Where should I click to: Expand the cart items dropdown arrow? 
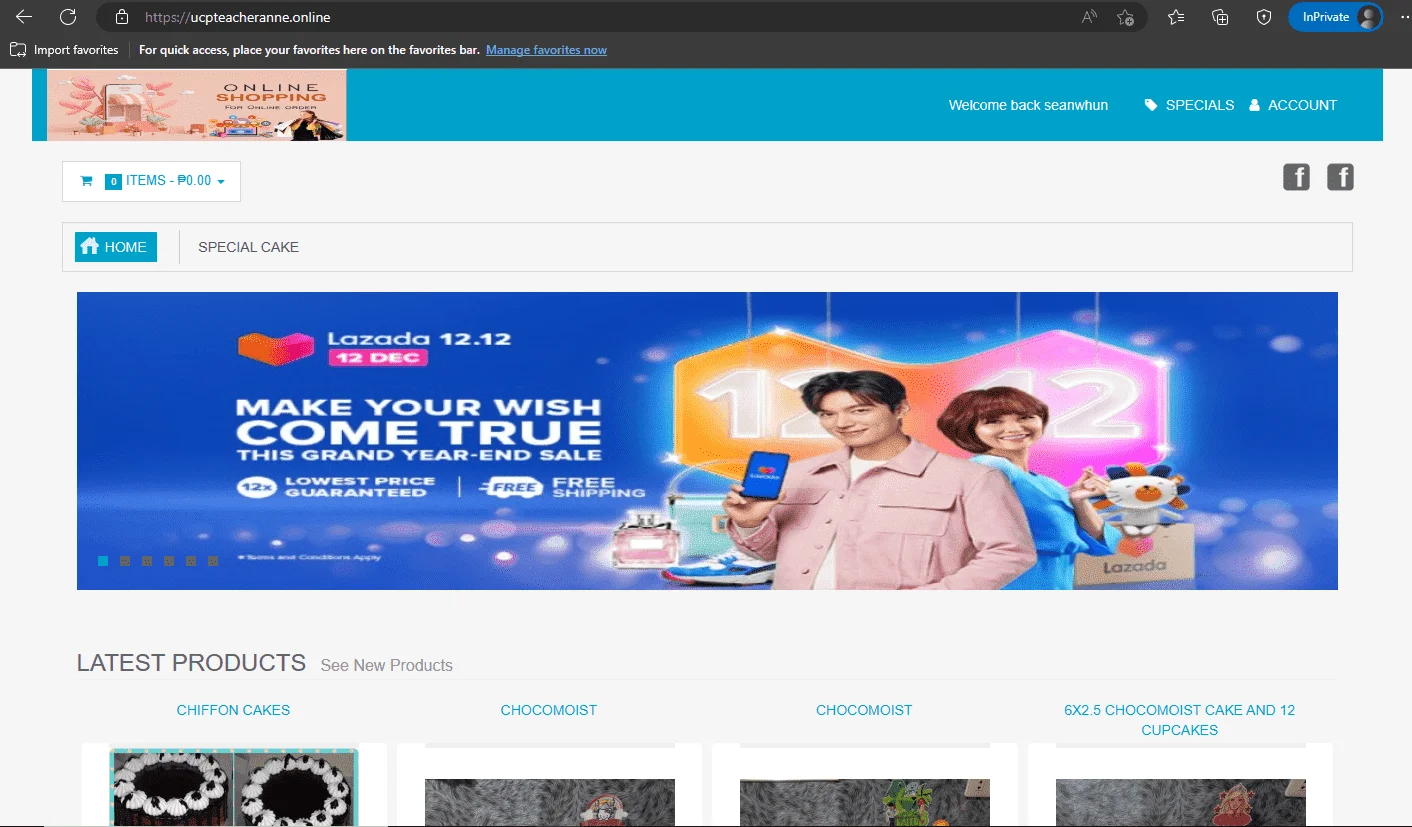click(x=221, y=182)
